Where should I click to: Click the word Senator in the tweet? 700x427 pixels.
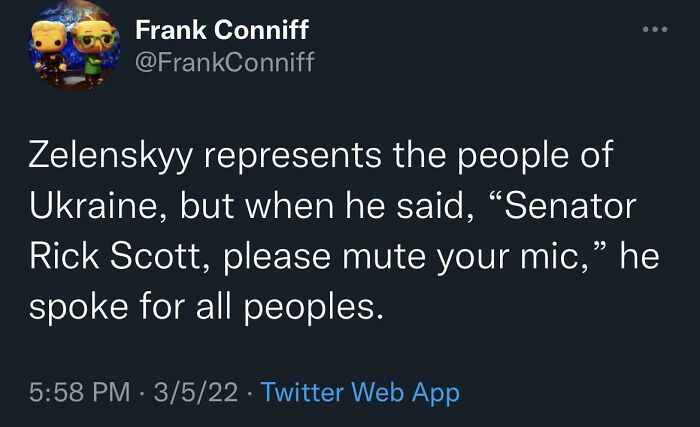pos(567,208)
